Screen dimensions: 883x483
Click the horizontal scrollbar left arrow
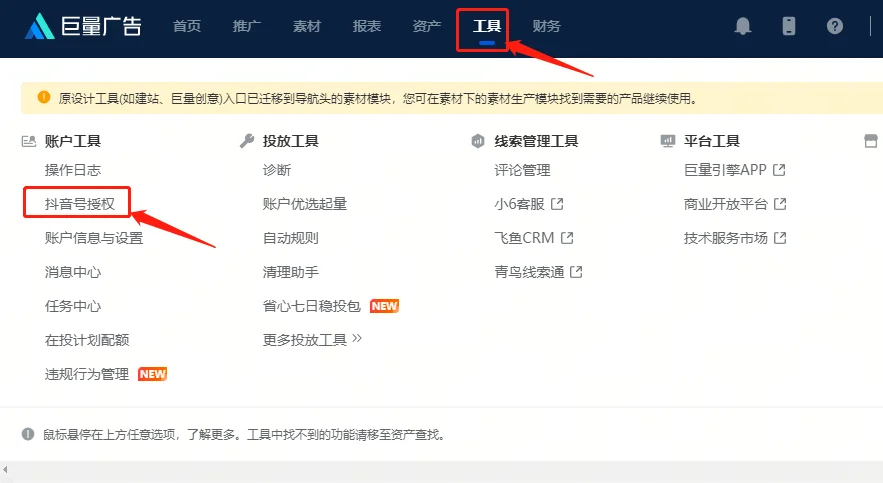6,468
